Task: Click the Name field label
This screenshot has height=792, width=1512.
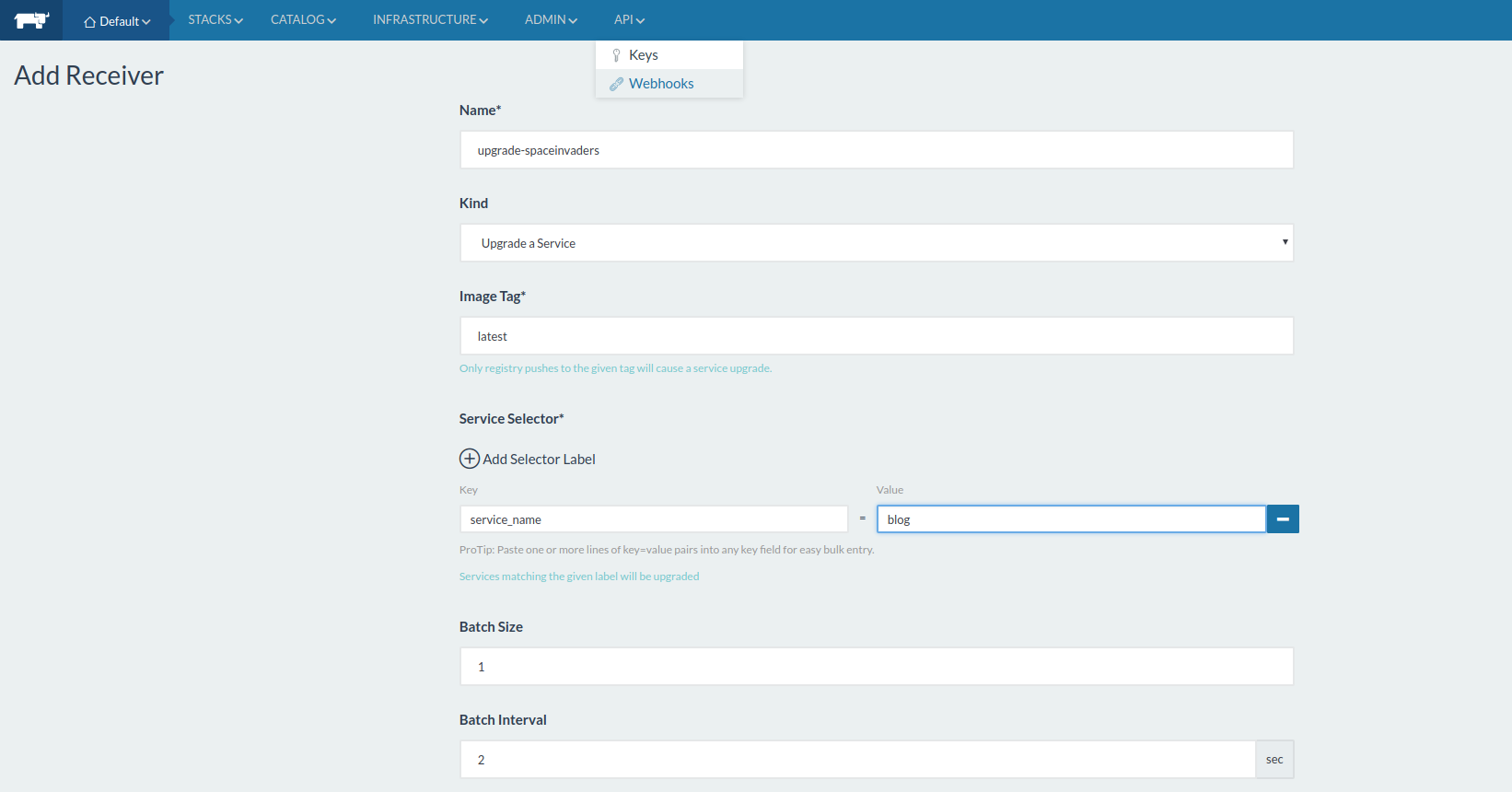Action: 480,111
